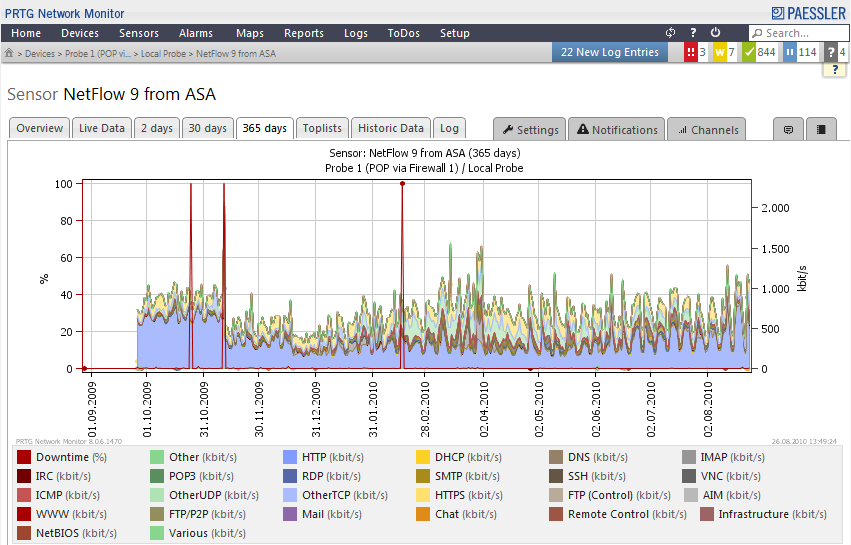Image resolution: width=851 pixels, height=545 pixels.
Task: Click the PRTG Network Monitor title
Action: pyautogui.click(x=65, y=14)
